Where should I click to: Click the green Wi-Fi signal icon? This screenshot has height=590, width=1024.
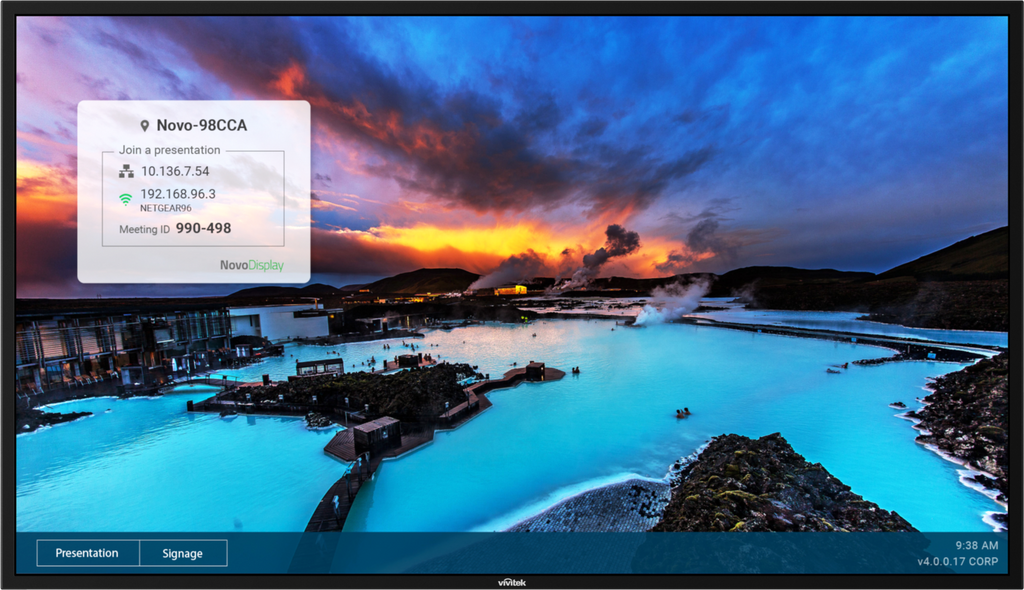tap(126, 199)
